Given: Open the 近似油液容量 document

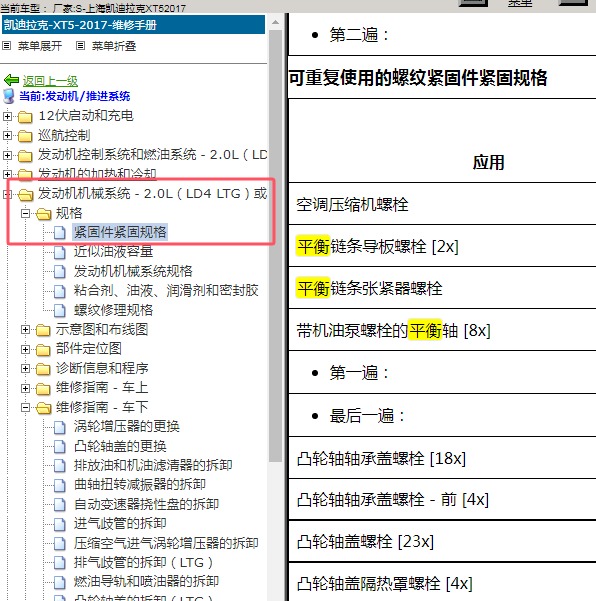Looking at the screenshot, I should point(113,252).
